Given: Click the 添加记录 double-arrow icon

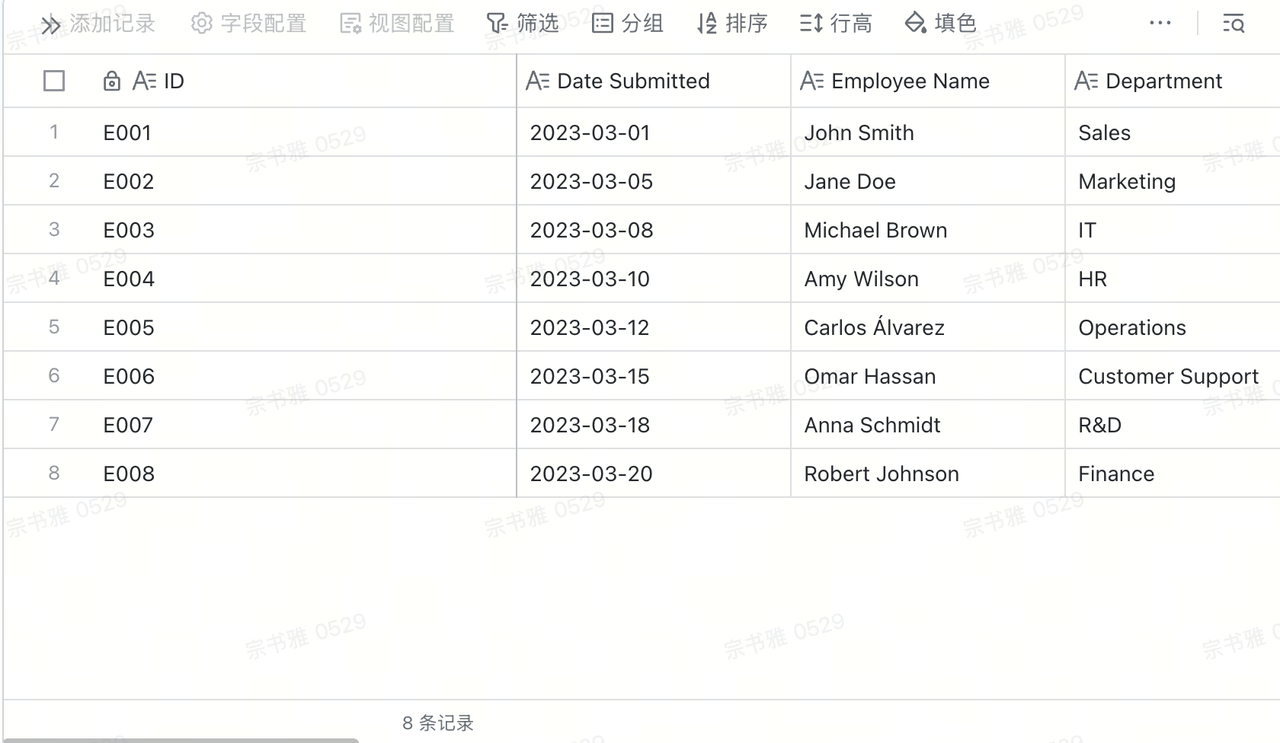Looking at the screenshot, I should 51,24.
